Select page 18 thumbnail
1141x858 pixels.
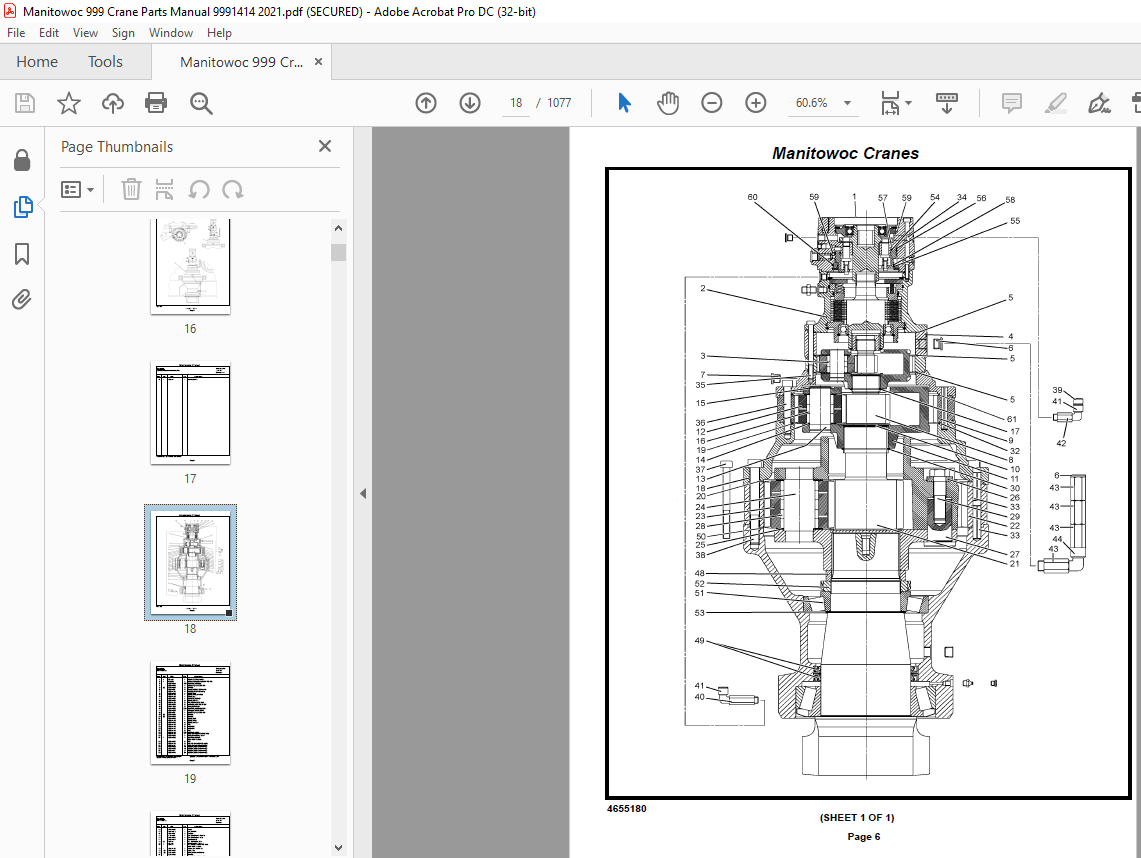[191, 562]
